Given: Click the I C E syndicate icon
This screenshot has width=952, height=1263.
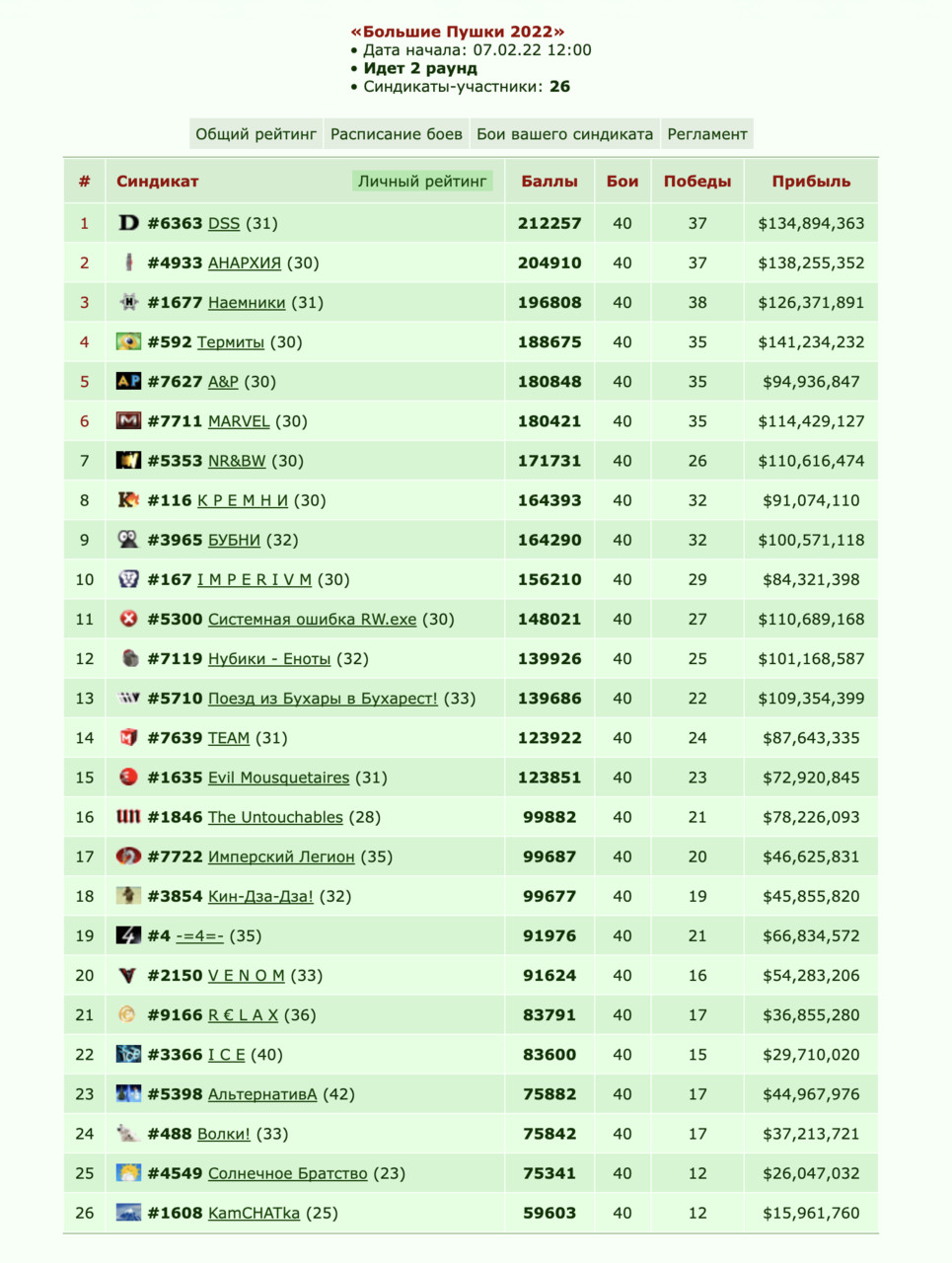Looking at the screenshot, I should pos(128,1054).
